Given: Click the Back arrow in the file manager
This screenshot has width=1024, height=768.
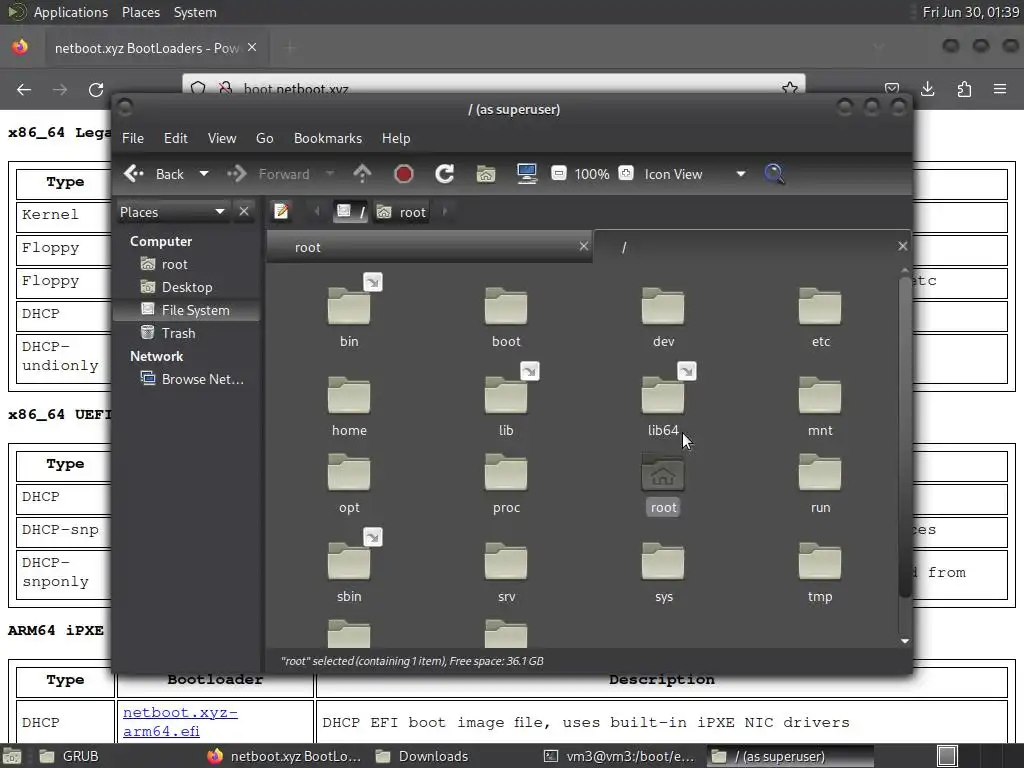Looking at the screenshot, I should pyautogui.click(x=153, y=174).
